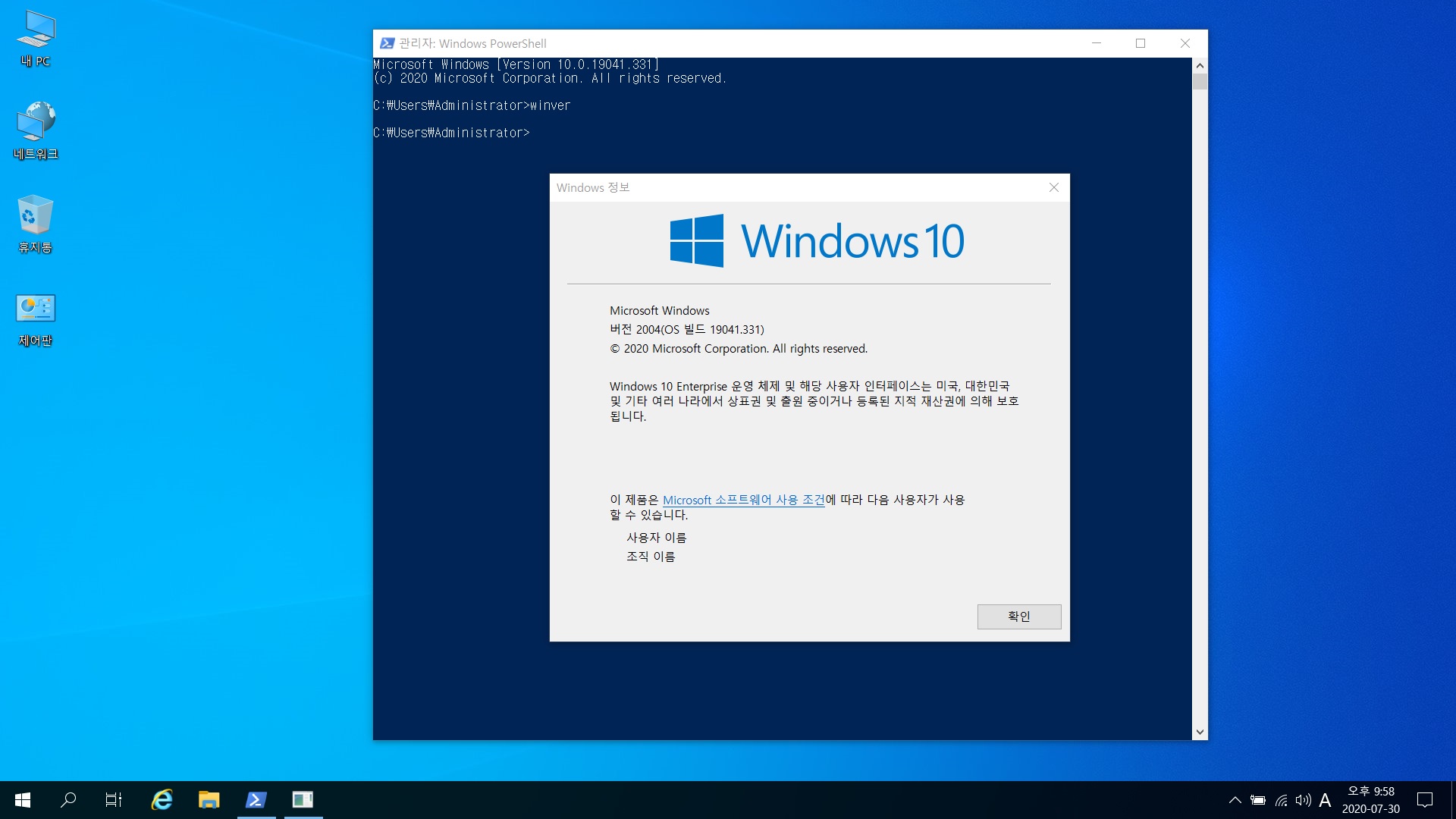1456x819 pixels.
Task: Open the volume speaker tray icon
Action: [x=1303, y=800]
